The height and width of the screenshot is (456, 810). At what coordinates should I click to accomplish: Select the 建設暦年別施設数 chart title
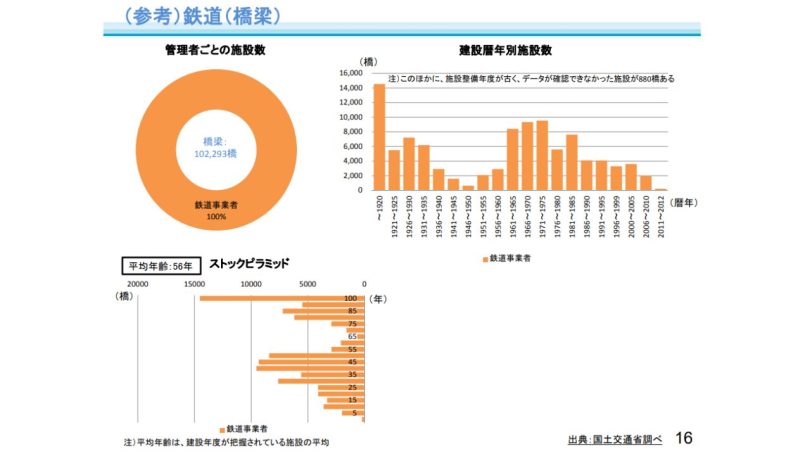(505, 50)
